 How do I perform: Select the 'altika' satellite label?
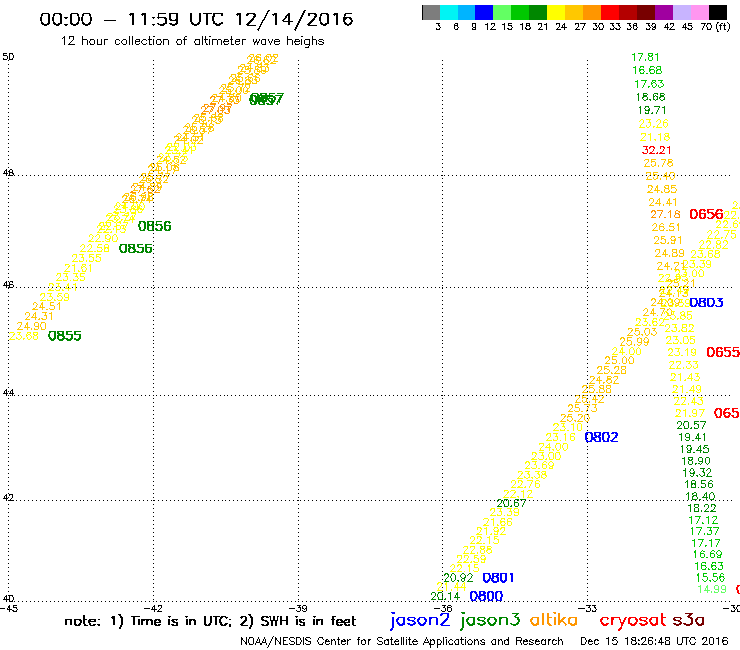(554, 619)
